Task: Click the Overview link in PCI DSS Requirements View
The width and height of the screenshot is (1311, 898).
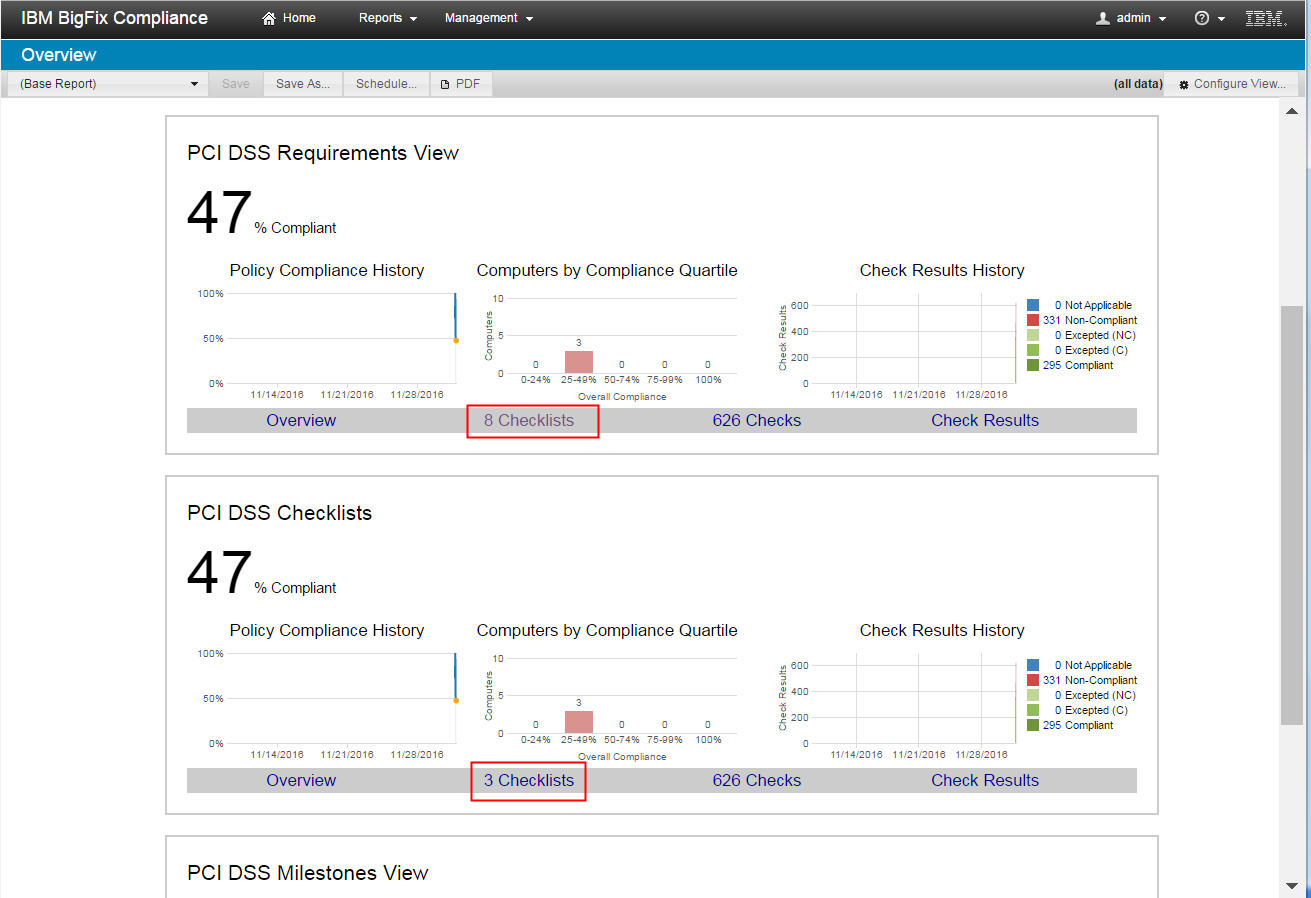Action: click(301, 420)
